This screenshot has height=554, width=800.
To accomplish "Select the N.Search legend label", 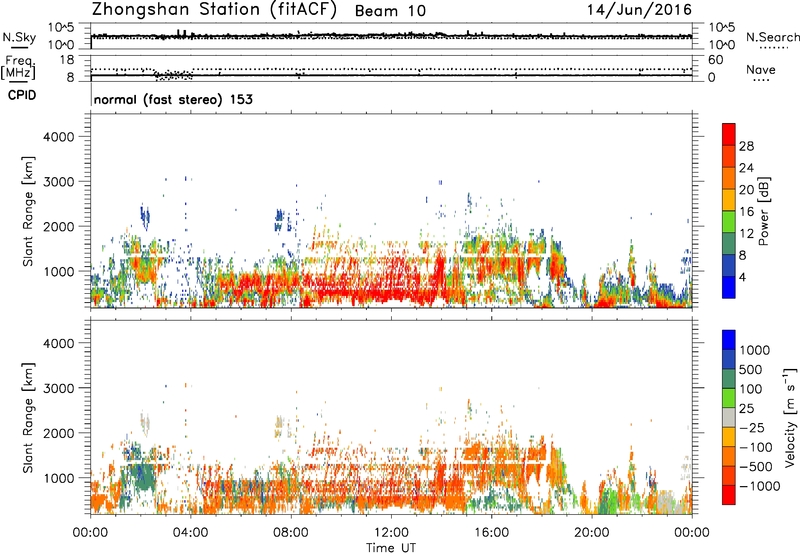I will point(773,37).
